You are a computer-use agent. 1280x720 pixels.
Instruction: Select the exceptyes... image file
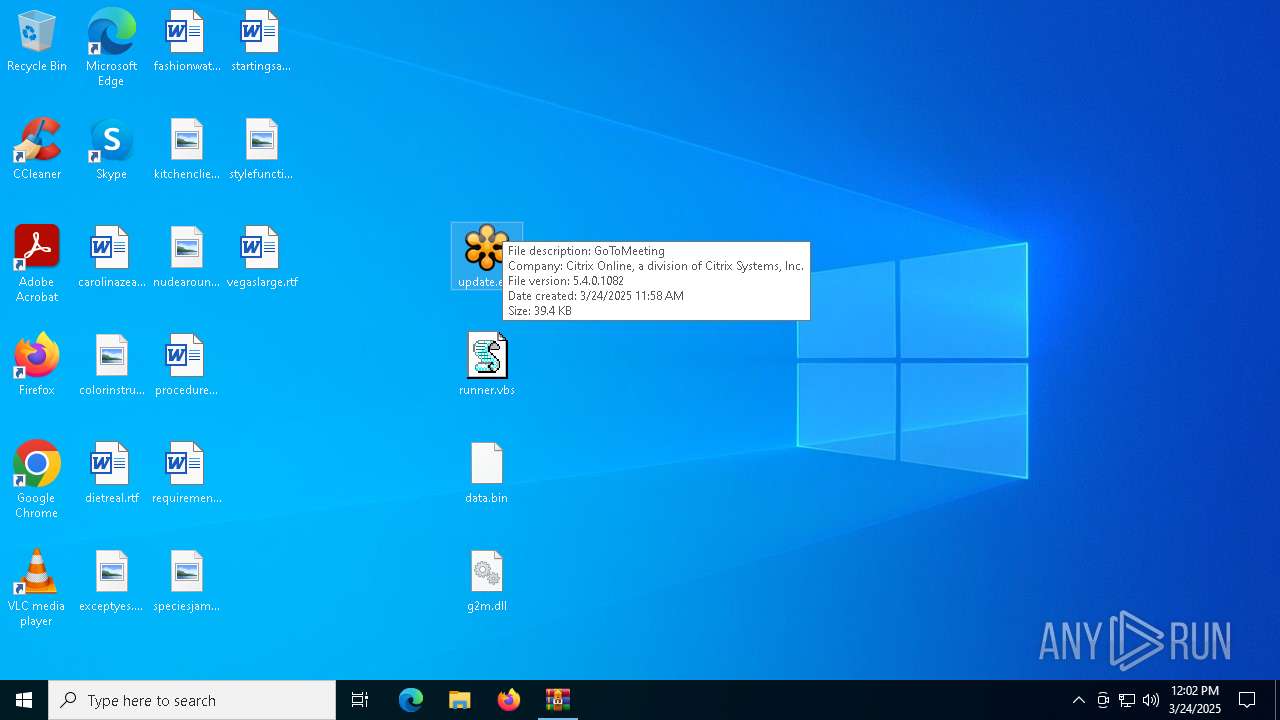pyautogui.click(x=111, y=582)
